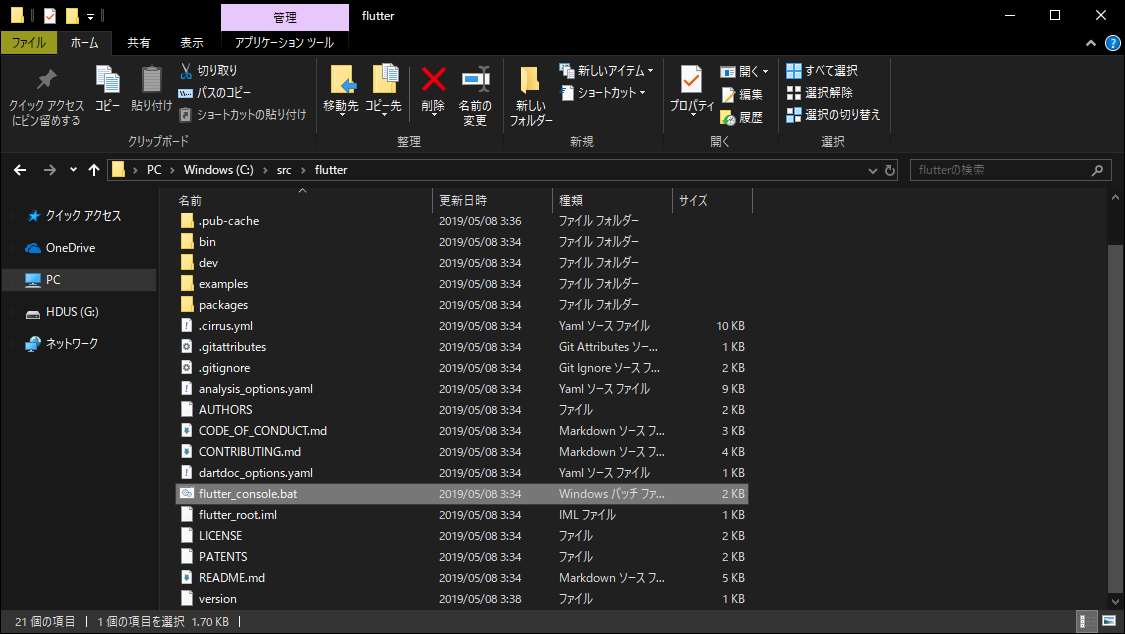
Task: Select analysis_options.yaml file
Action: pyautogui.click(x=462, y=389)
